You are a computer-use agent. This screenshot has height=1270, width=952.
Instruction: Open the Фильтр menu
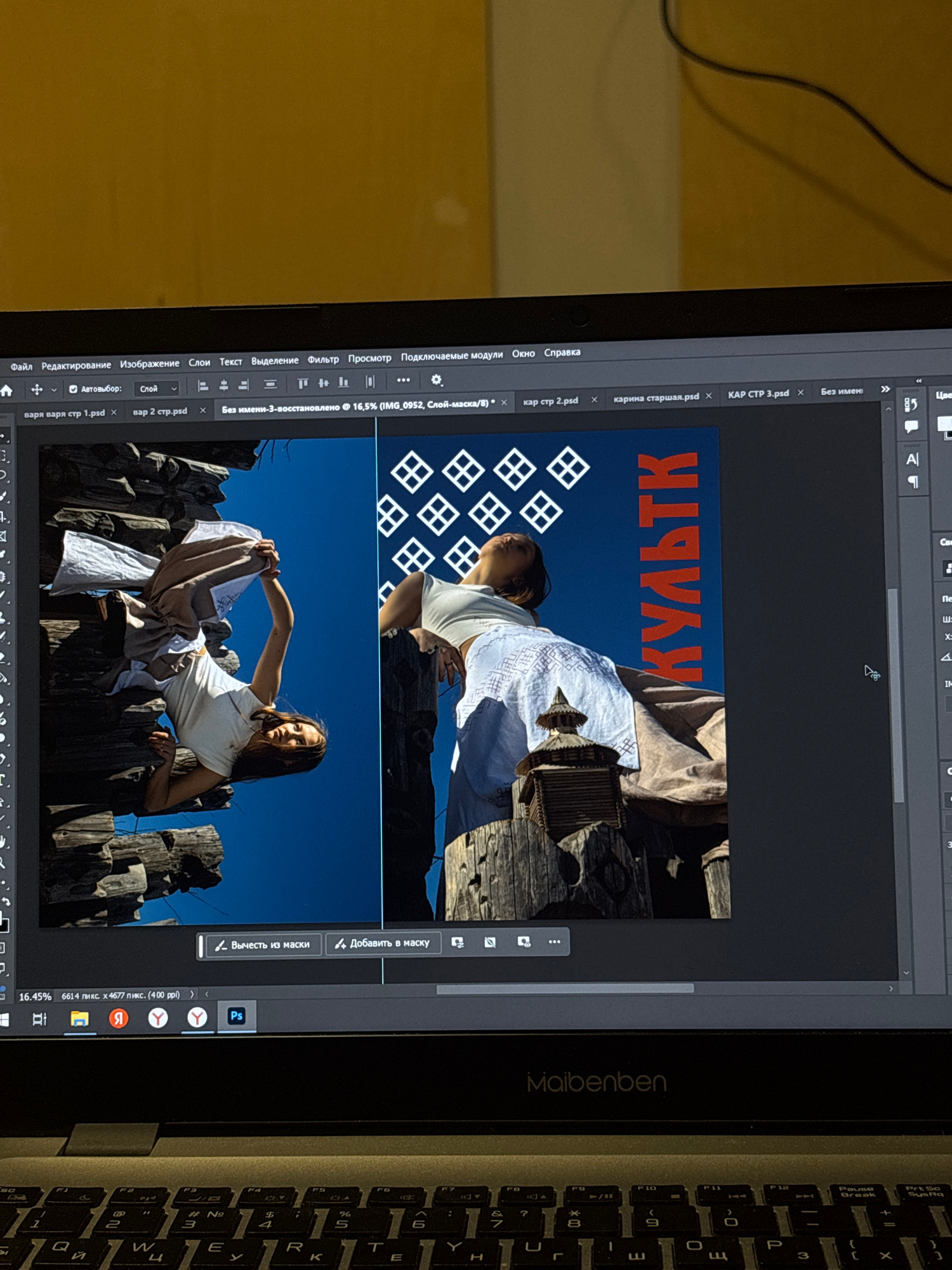point(323,359)
